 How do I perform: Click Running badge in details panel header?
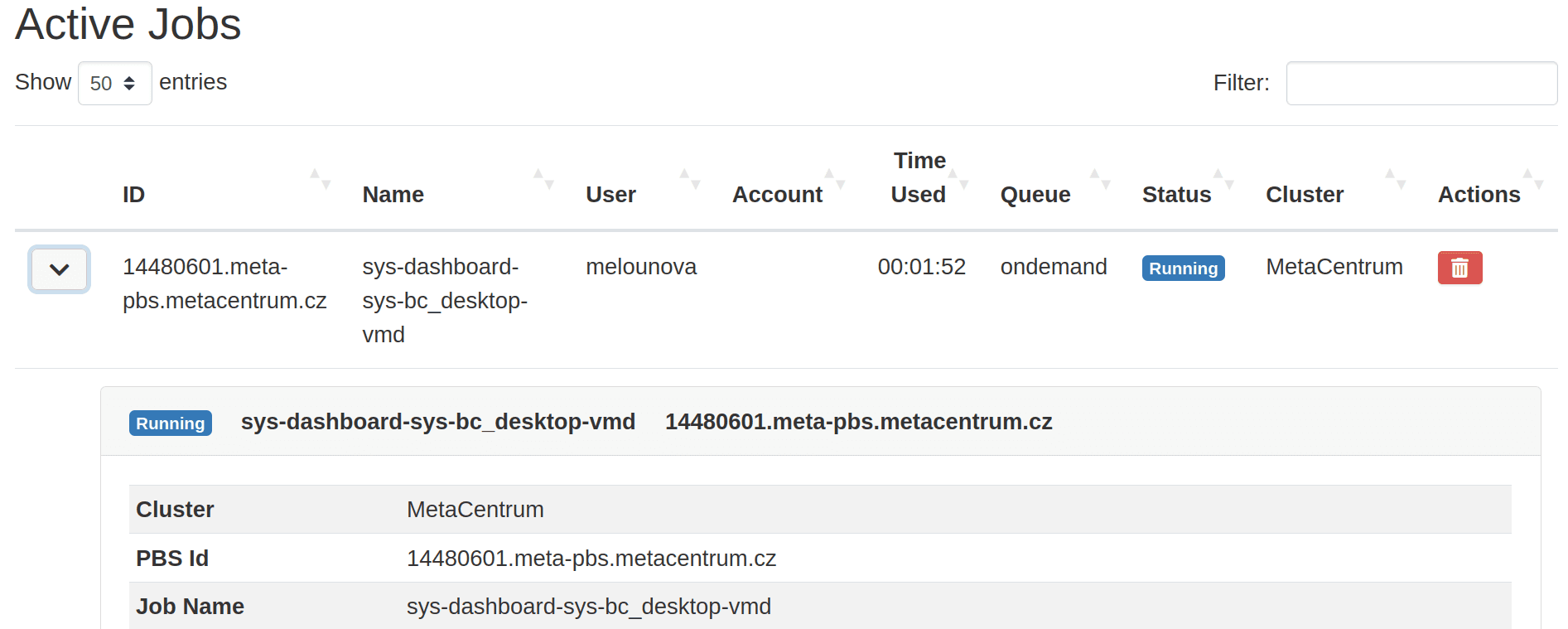point(170,423)
